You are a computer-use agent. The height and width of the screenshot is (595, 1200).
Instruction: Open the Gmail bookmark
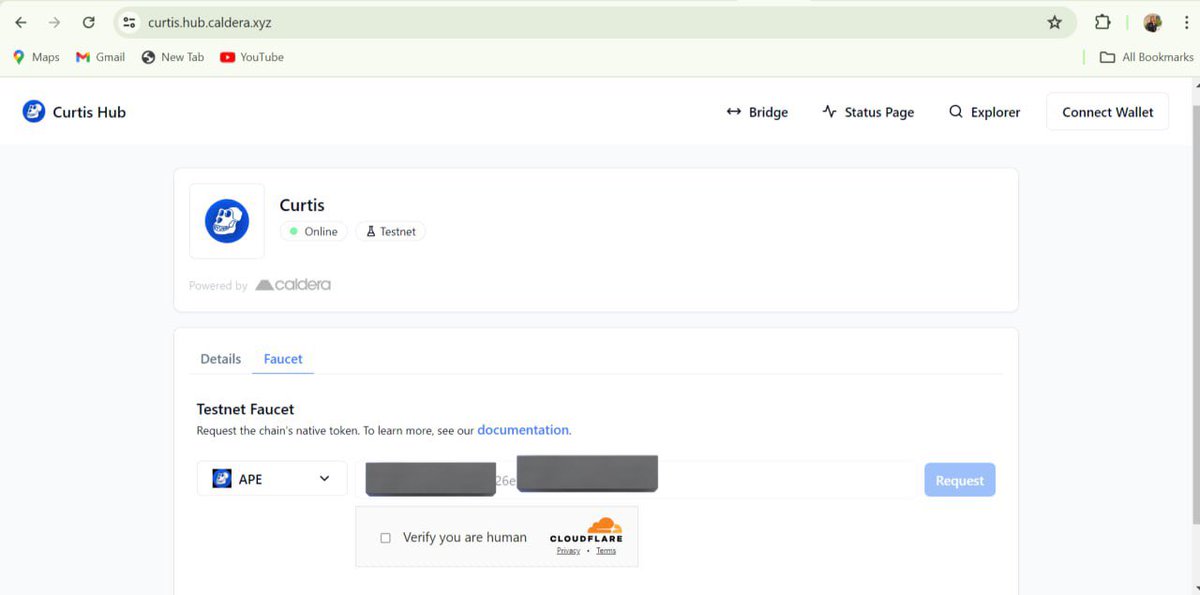[100, 57]
